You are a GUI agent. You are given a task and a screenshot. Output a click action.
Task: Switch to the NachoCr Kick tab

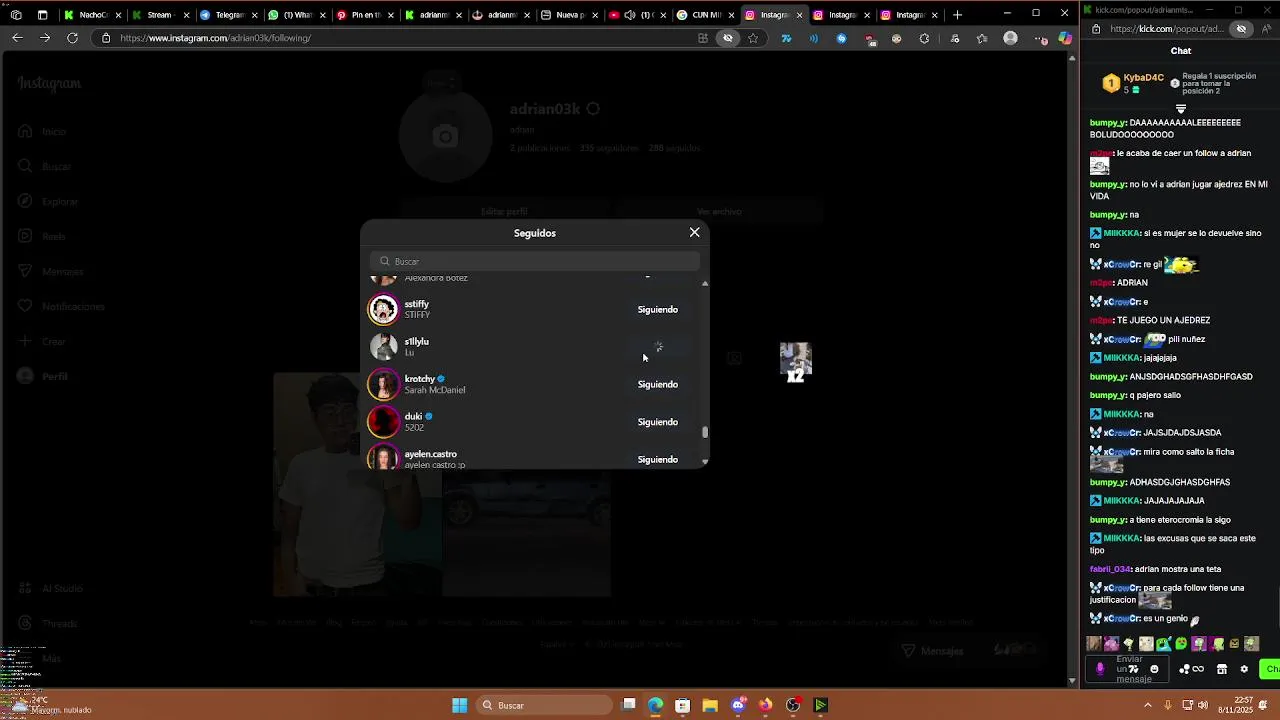(93, 15)
